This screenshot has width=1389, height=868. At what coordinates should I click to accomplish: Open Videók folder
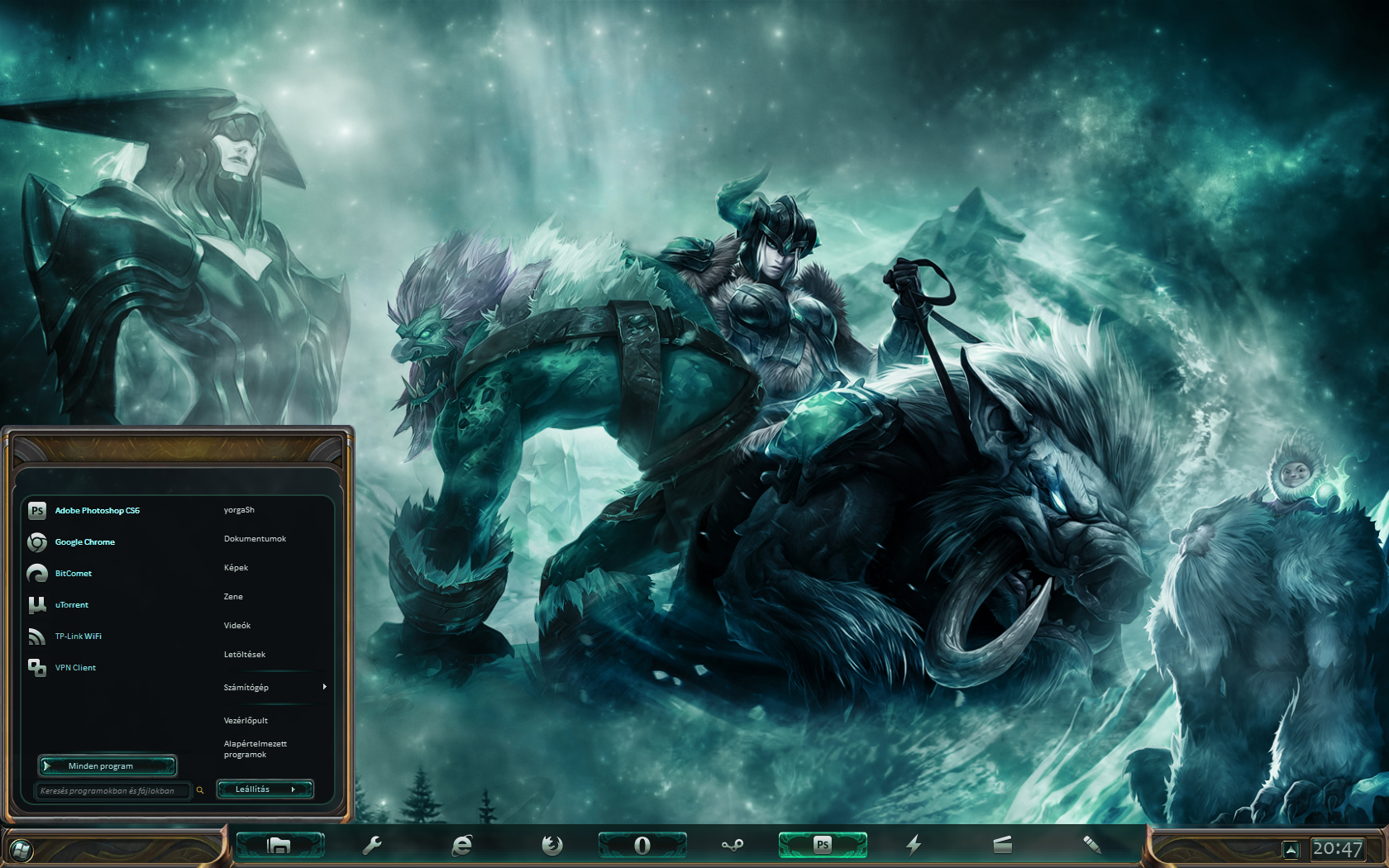pyautogui.click(x=236, y=626)
